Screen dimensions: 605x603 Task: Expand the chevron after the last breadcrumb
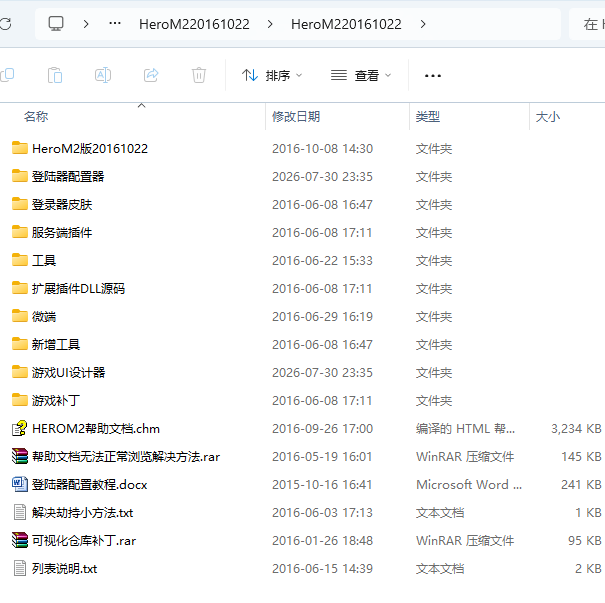tap(423, 24)
